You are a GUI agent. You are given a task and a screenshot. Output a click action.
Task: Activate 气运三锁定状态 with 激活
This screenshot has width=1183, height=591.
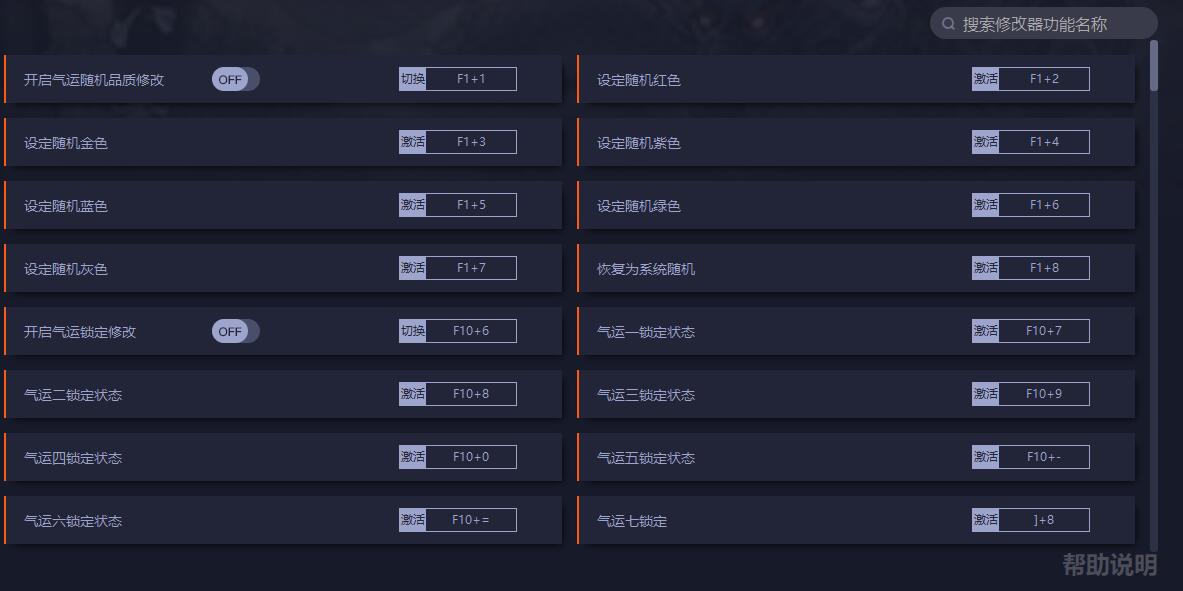click(x=986, y=394)
